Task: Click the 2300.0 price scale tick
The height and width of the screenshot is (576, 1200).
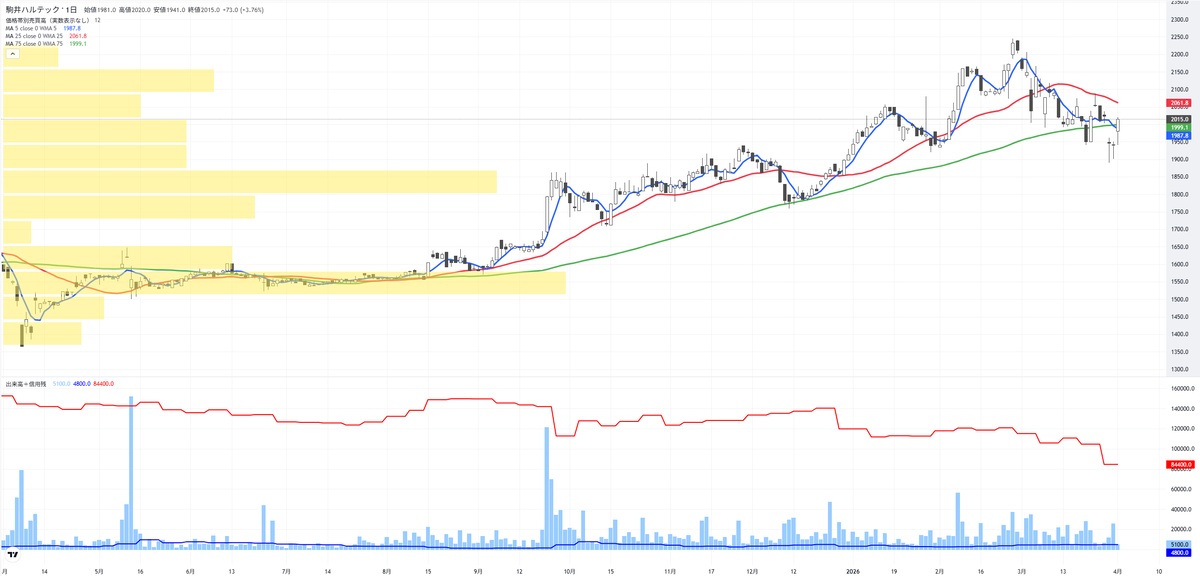Action: click(x=1179, y=19)
